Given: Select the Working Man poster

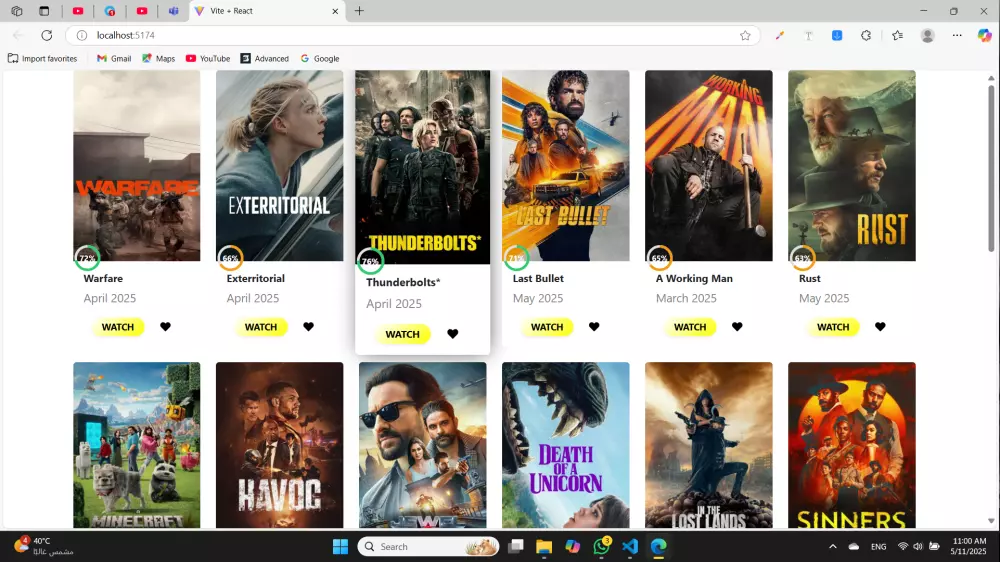Looking at the screenshot, I should pyautogui.click(x=709, y=165).
